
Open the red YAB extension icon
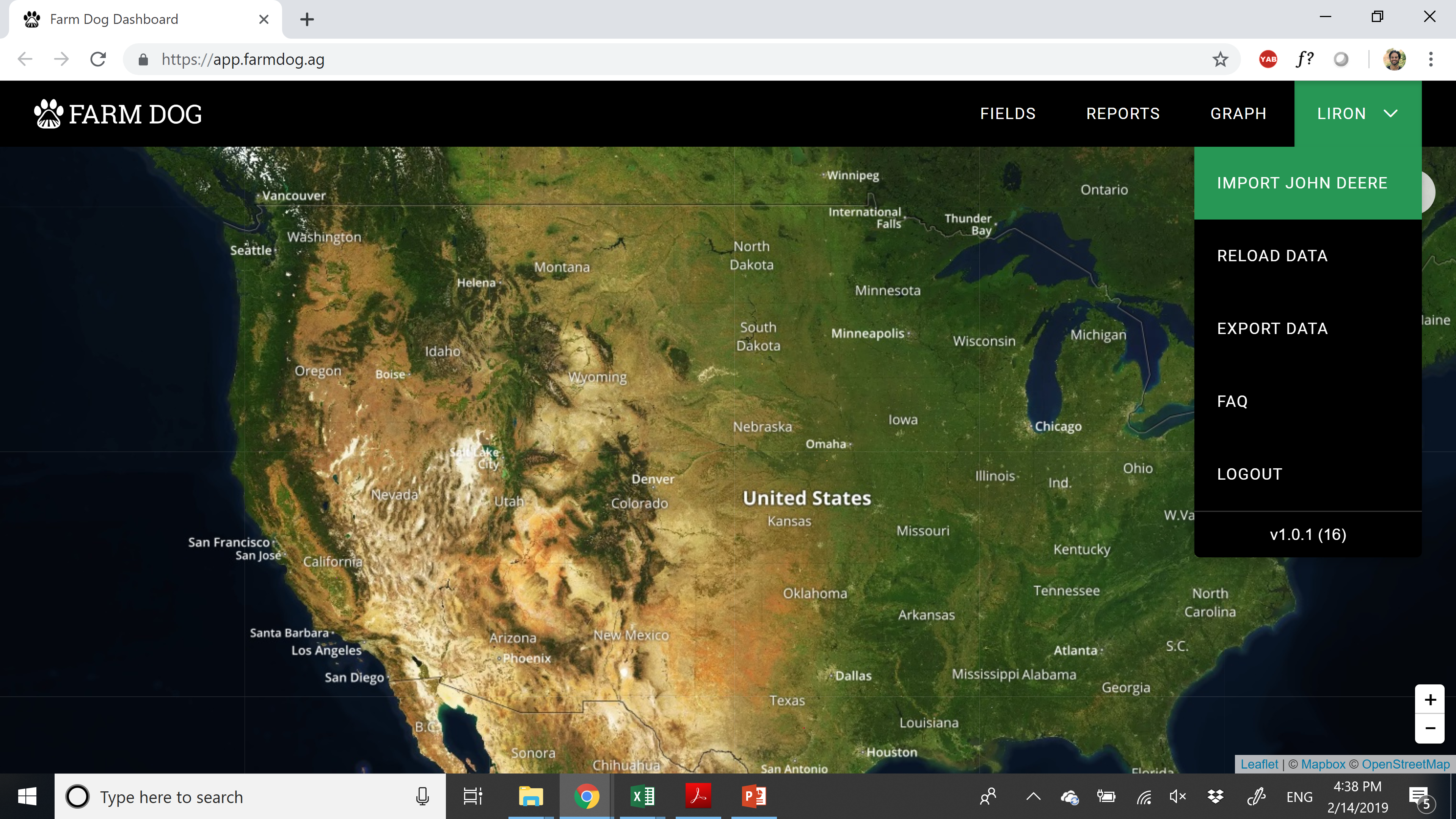click(1268, 59)
